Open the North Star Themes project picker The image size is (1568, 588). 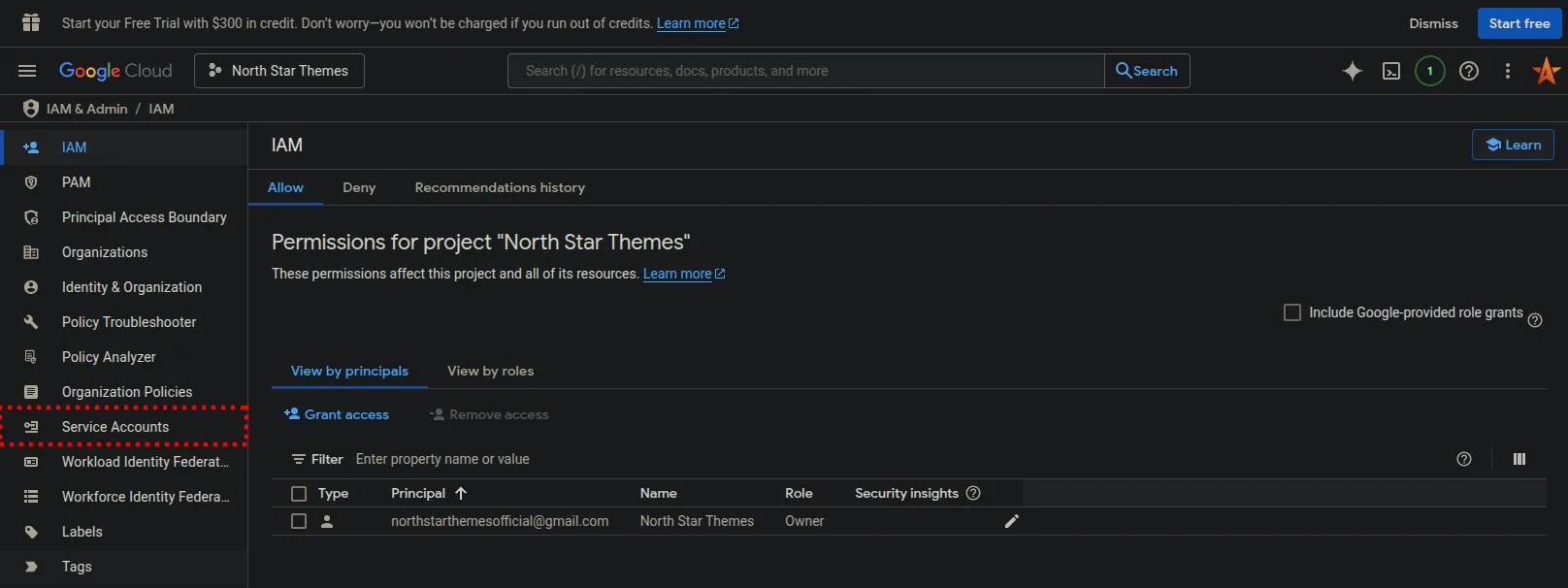[279, 71]
